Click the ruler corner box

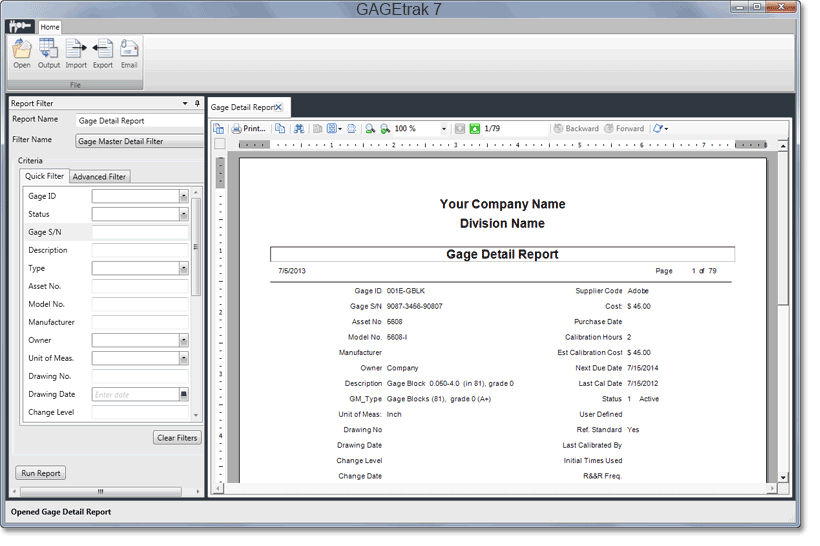tap(220, 144)
